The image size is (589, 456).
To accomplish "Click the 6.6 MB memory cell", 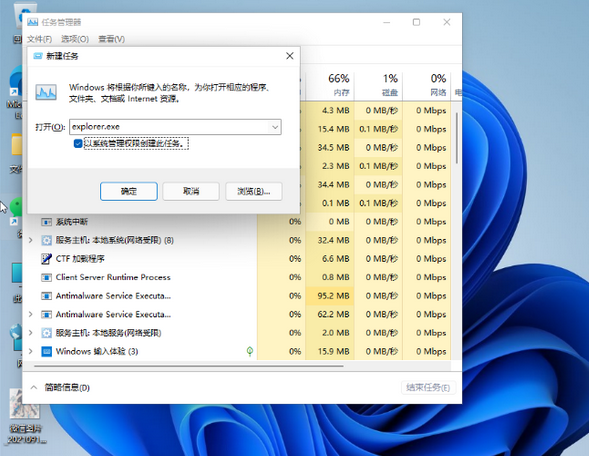I will pos(330,259).
